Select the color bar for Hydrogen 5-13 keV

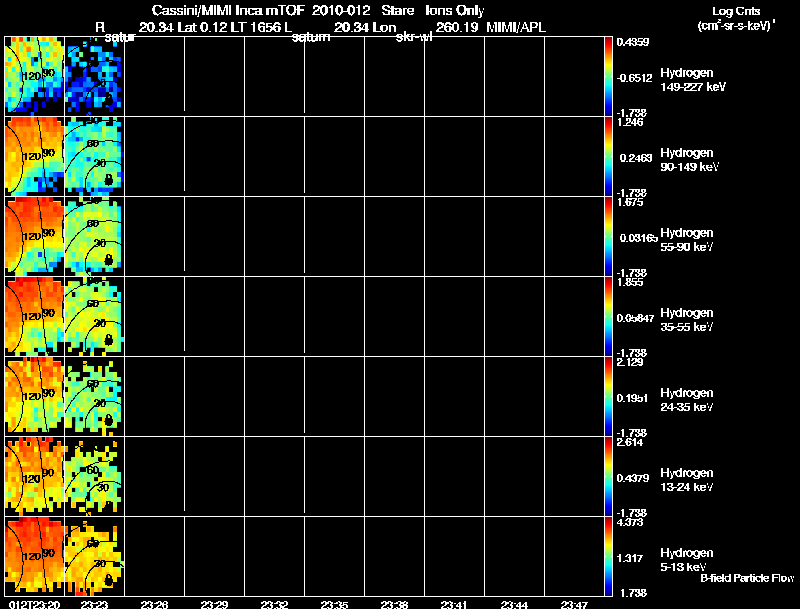pyautogui.click(x=608, y=556)
